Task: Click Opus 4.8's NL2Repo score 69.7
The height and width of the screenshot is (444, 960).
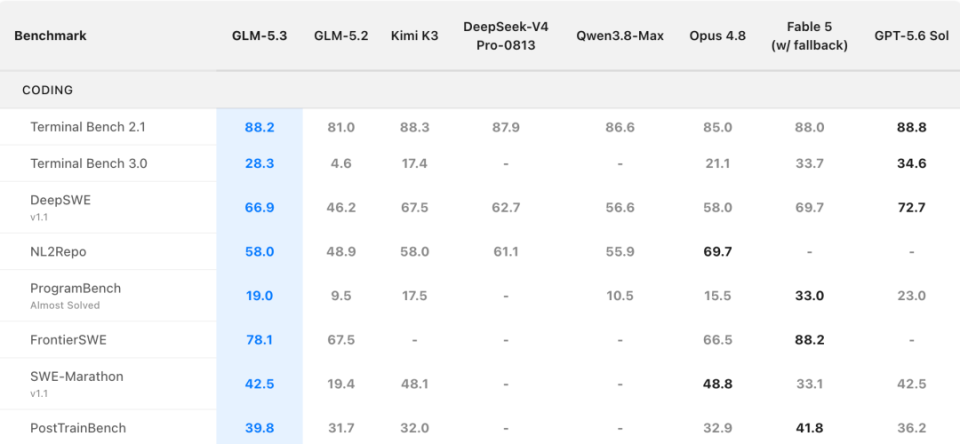Action: (x=718, y=251)
